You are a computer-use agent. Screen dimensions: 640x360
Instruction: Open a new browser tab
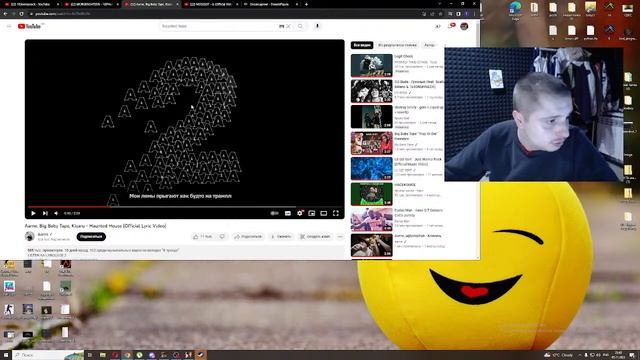tap(306, 4)
